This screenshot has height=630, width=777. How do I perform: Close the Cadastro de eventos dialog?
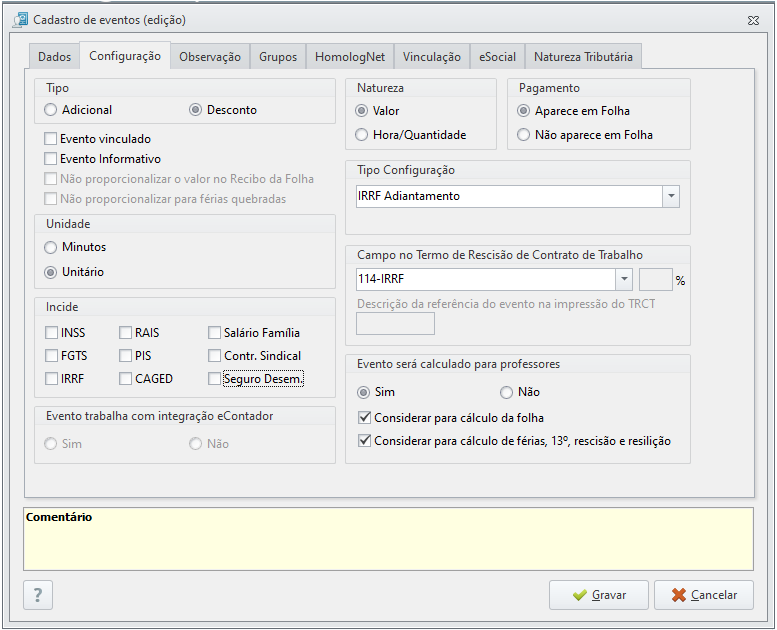[753, 20]
